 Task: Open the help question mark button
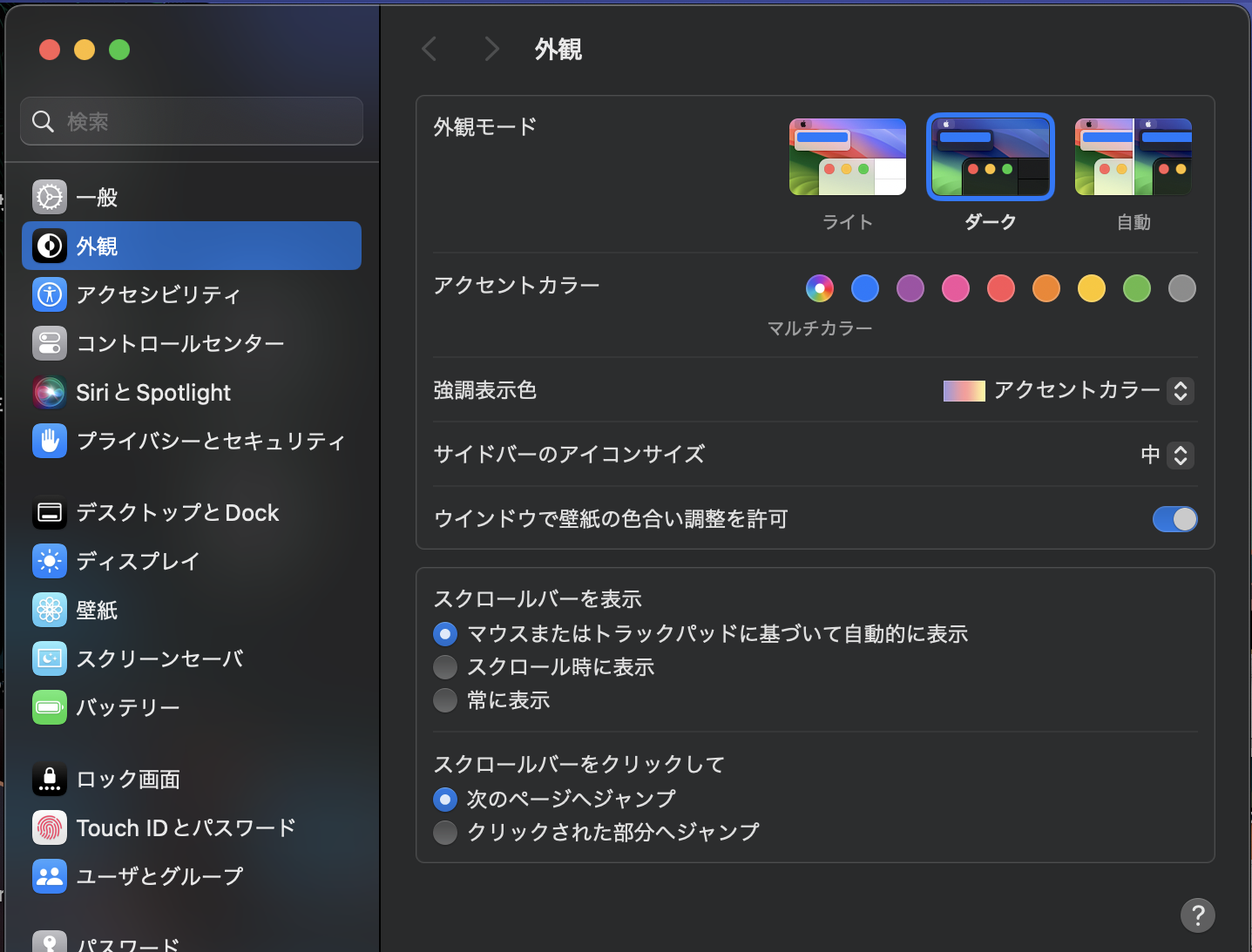pyautogui.click(x=1198, y=915)
